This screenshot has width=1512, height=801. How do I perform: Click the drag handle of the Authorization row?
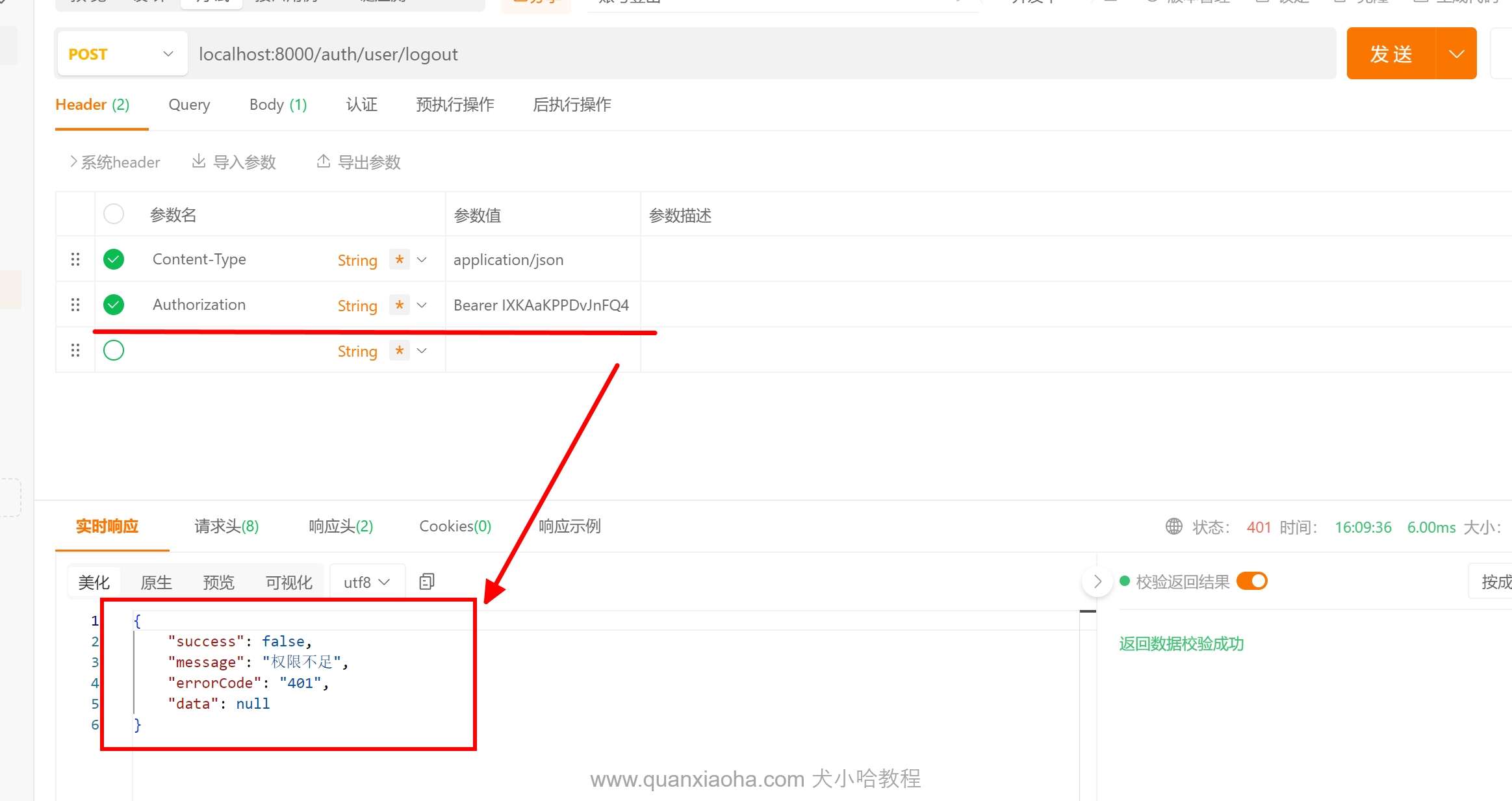(75, 305)
